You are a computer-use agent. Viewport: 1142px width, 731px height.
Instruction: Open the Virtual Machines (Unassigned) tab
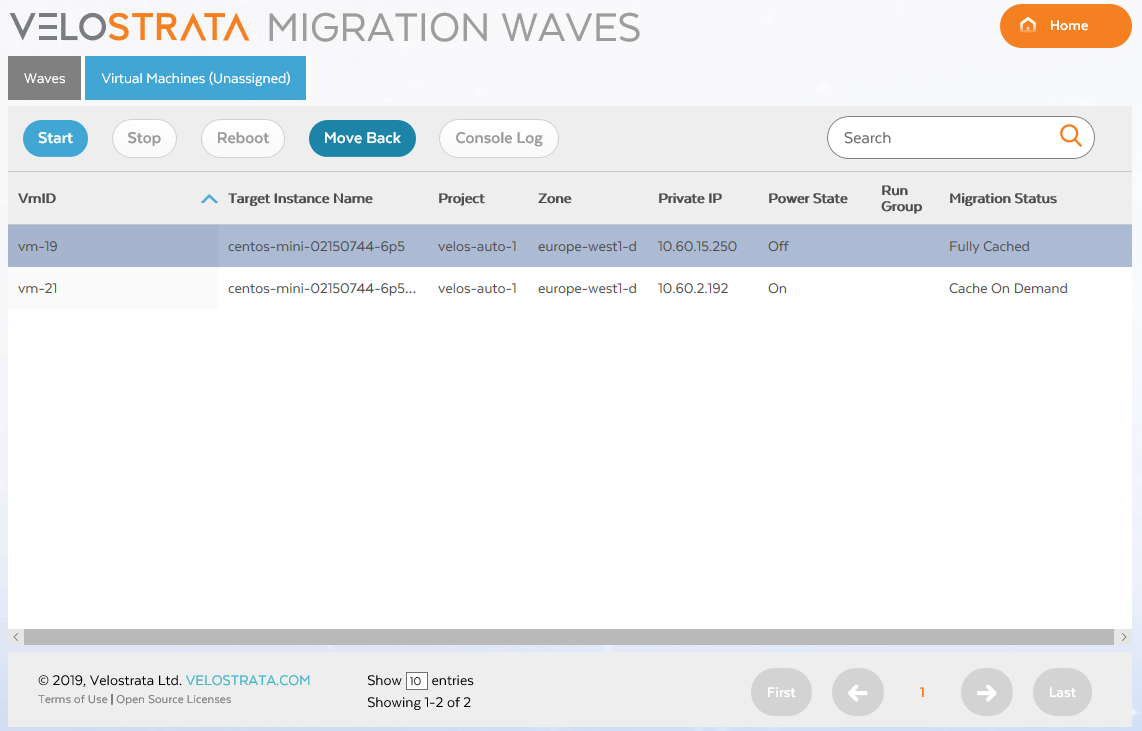pos(195,77)
